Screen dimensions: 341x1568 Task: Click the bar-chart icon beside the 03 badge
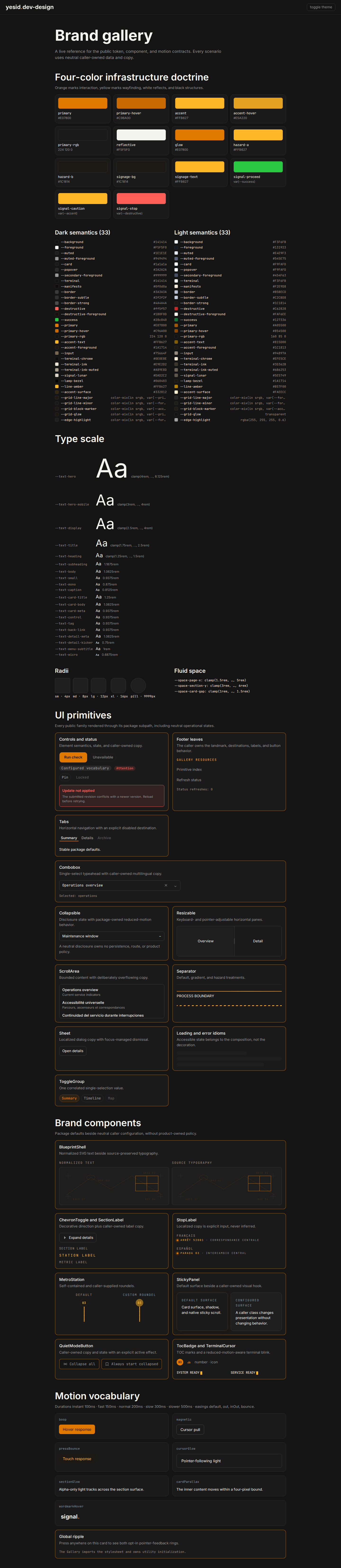[188, 1362]
